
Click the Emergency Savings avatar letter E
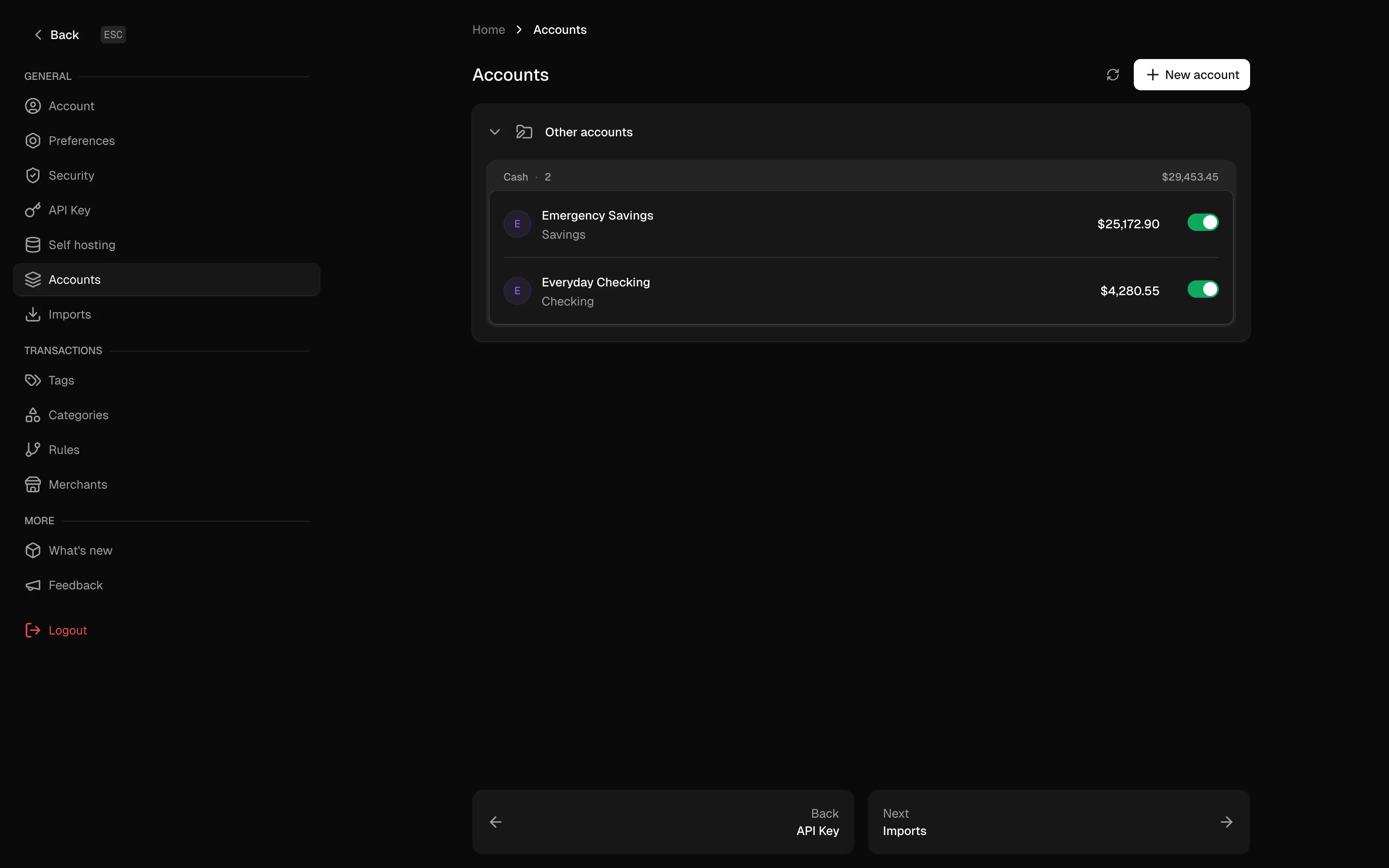[517, 224]
